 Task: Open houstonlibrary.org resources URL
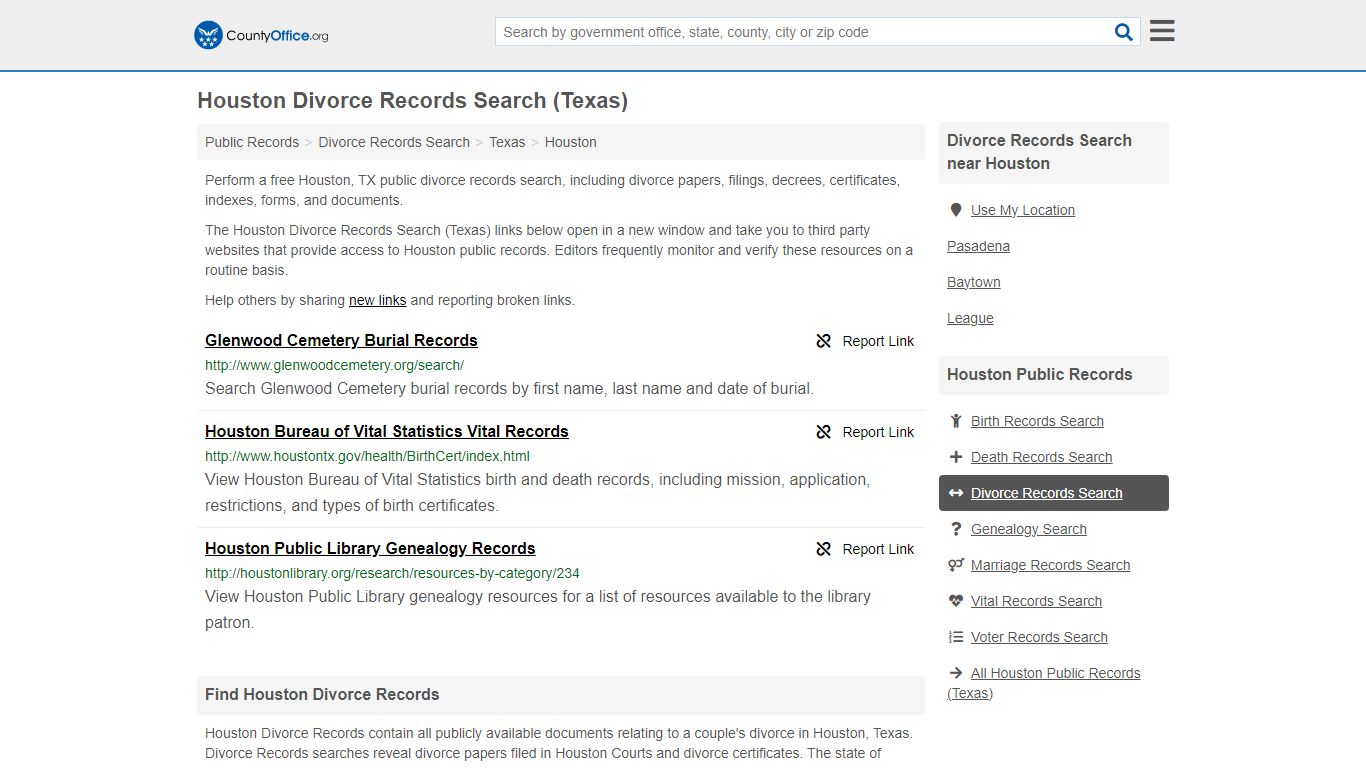[392, 573]
